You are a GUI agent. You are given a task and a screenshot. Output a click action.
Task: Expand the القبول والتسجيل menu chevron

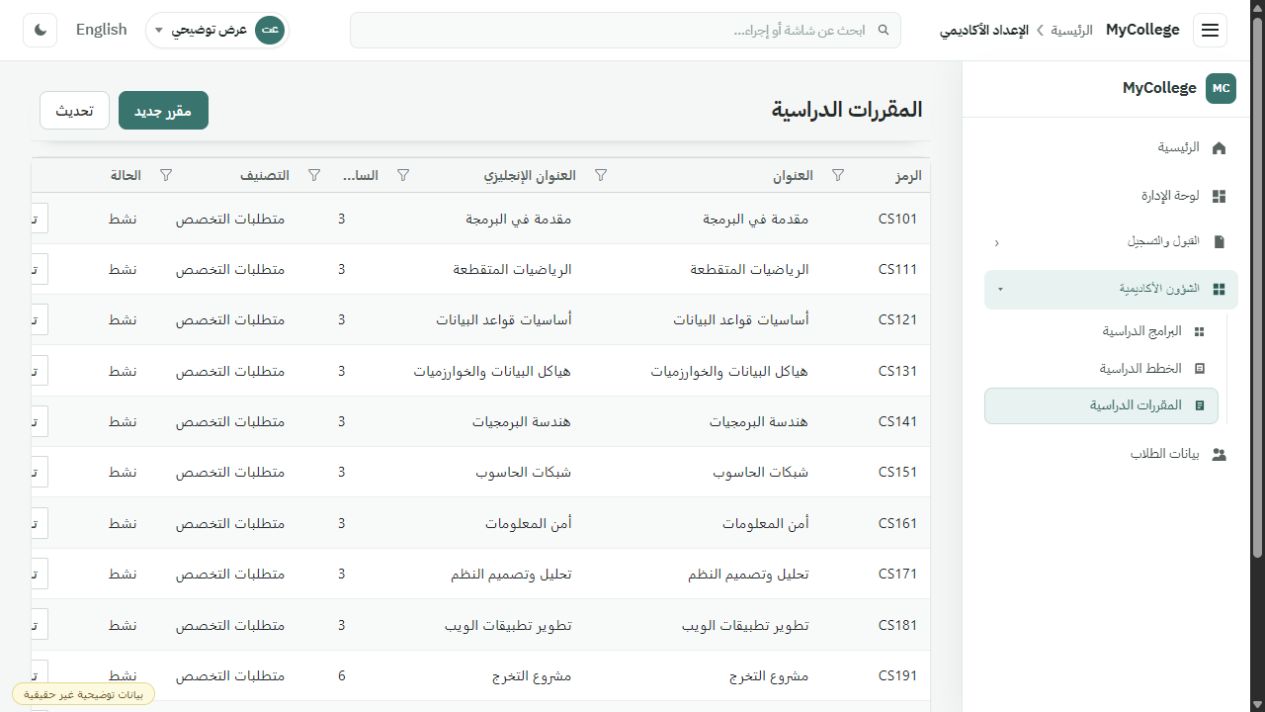pyautogui.click(x=996, y=242)
